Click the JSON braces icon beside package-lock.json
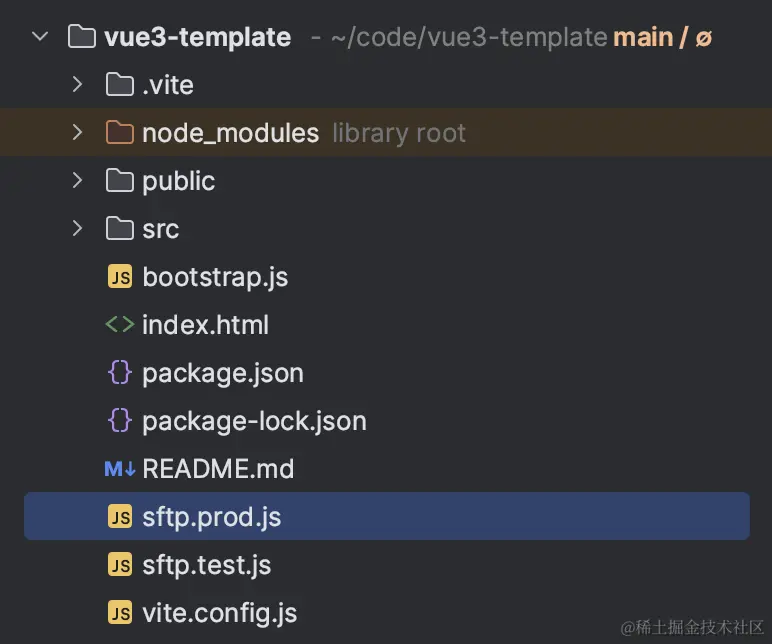This screenshot has height=644, width=772. 120,422
